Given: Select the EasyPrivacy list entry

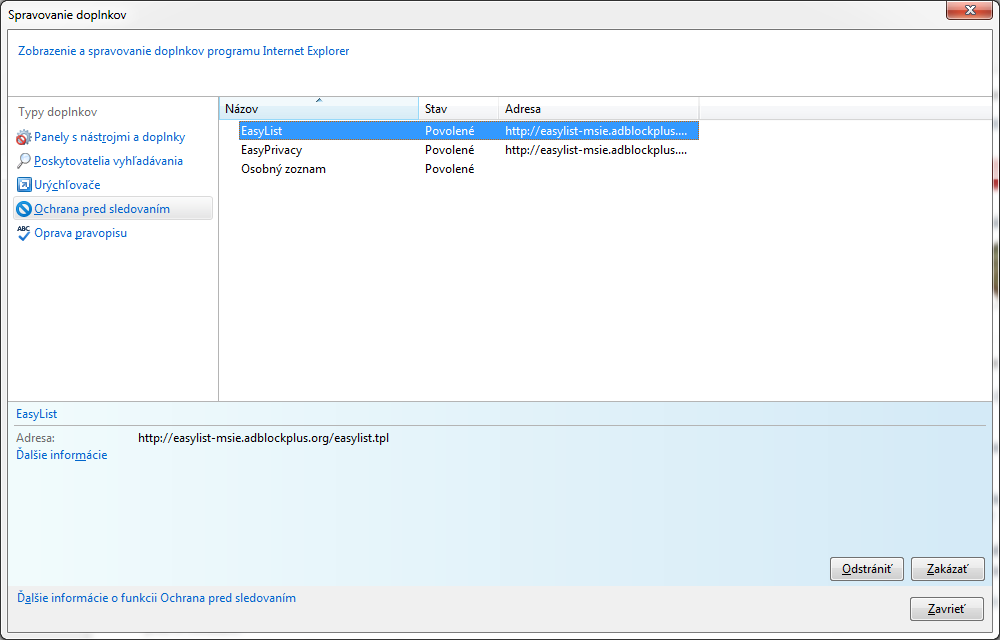Looking at the screenshot, I should [271, 150].
